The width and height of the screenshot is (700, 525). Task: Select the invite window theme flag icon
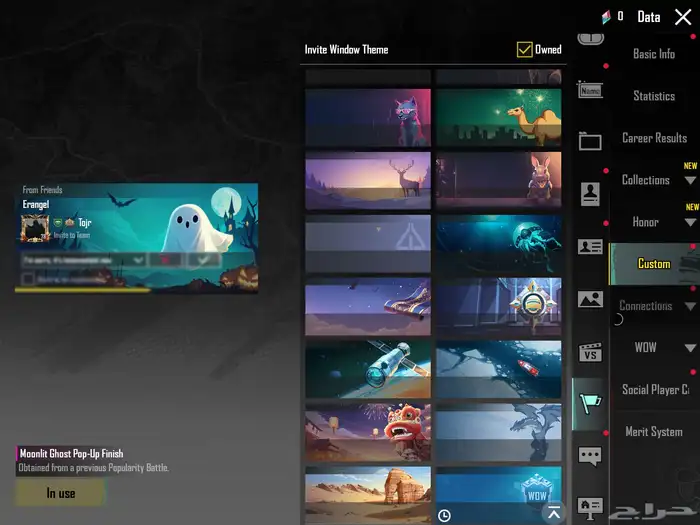point(590,404)
